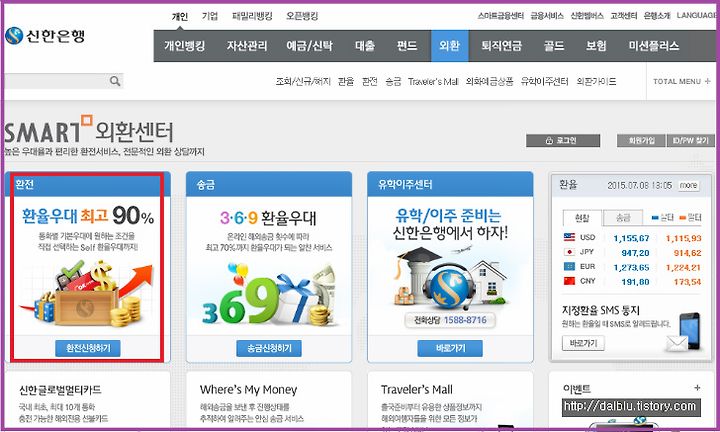The image size is (720, 432).
Task: Click the CNY flag icon
Action: 569,281
